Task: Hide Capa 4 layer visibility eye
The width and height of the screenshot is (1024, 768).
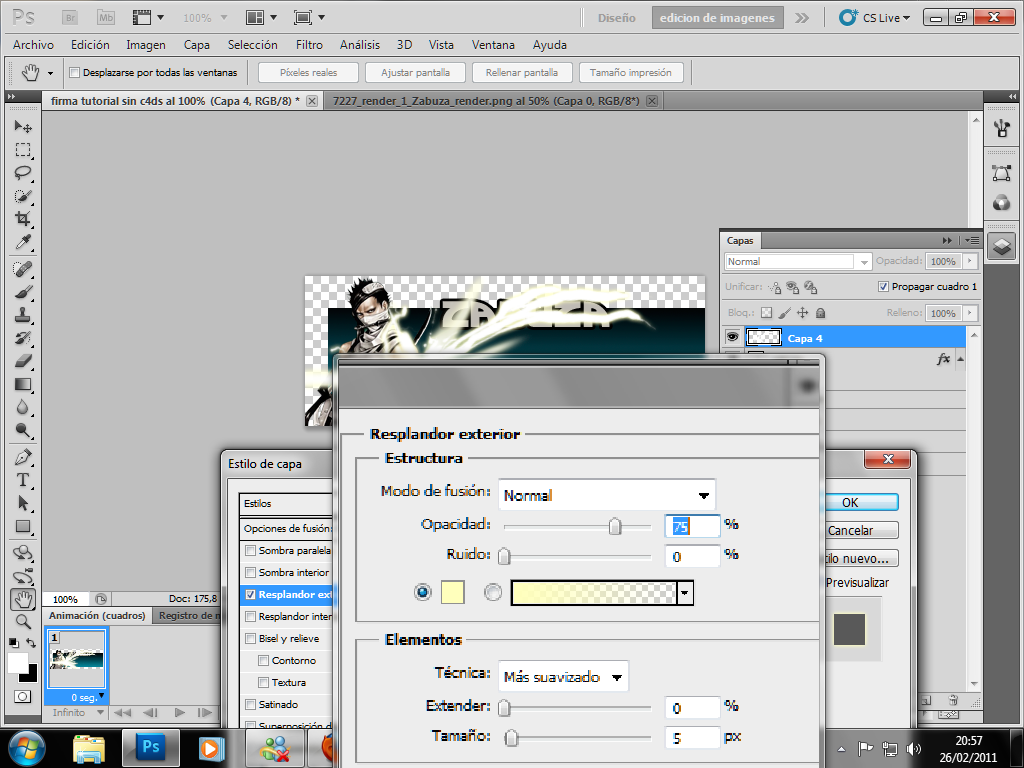Action: pyautogui.click(x=732, y=337)
